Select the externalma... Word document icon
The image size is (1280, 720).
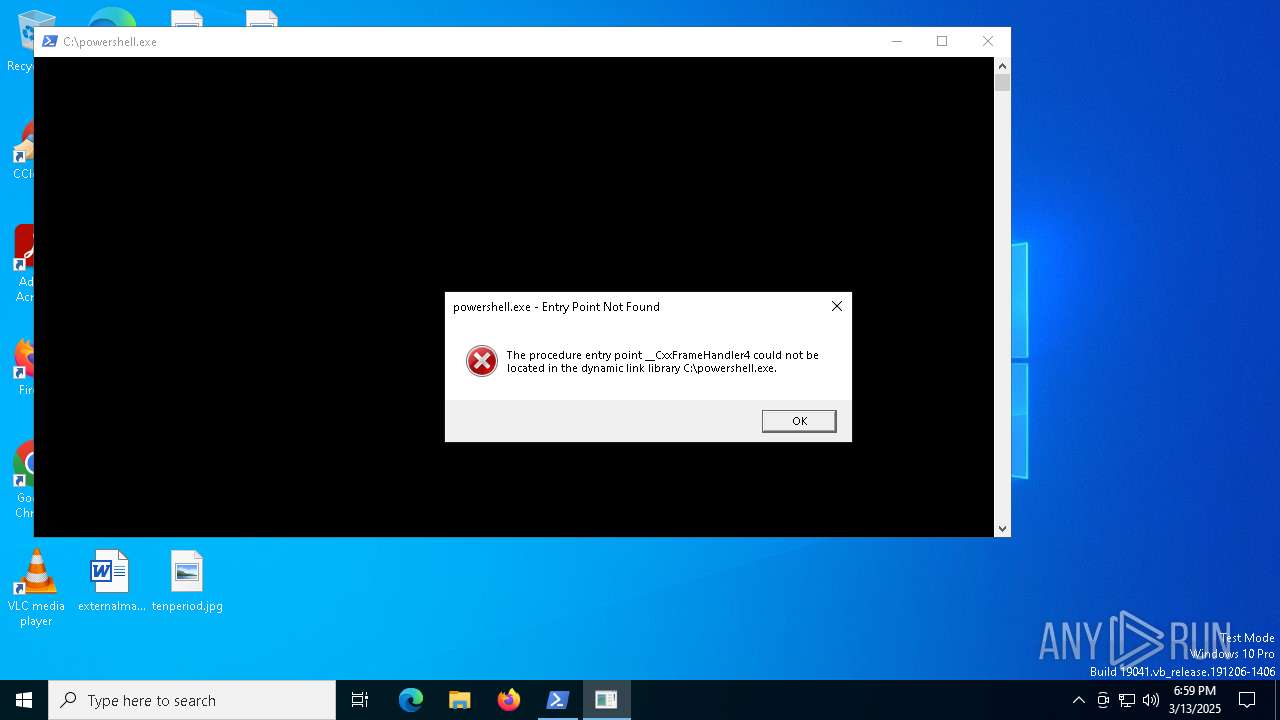(111, 581)
